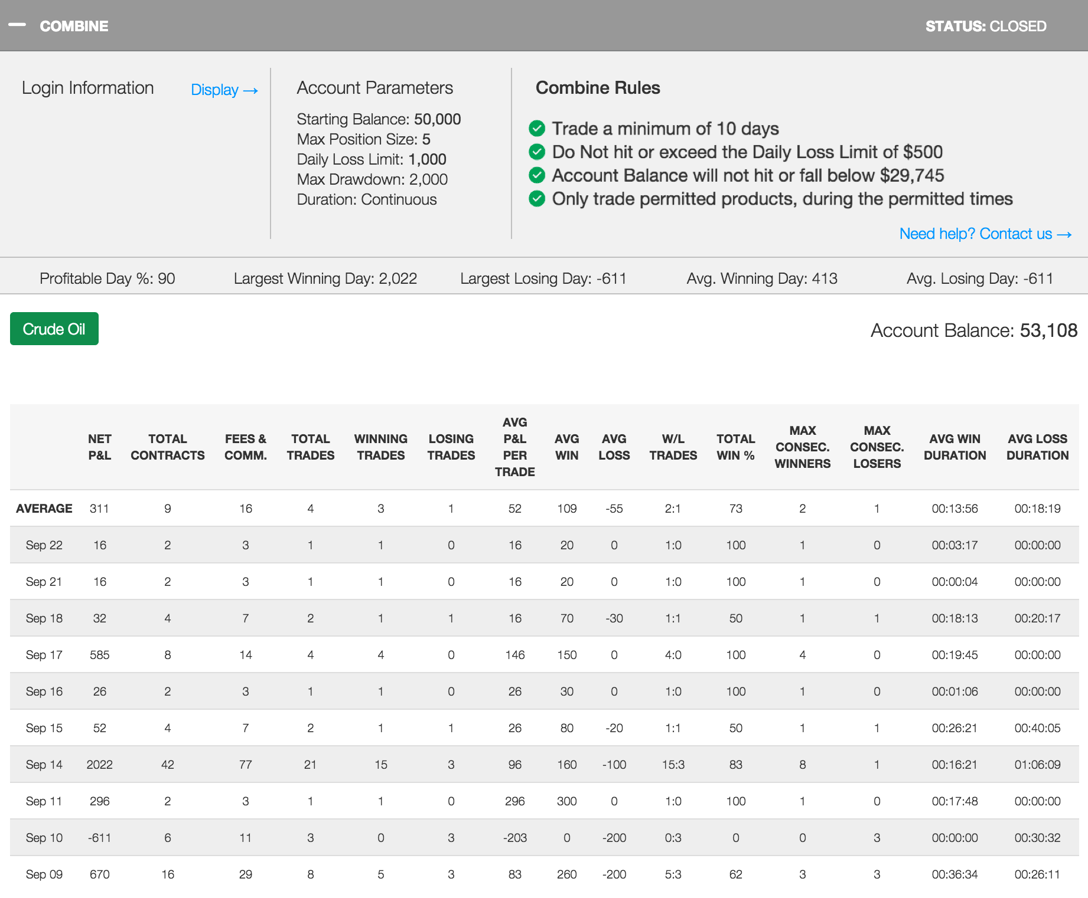Click the TOTAL WIN % column header

(735, 447)
